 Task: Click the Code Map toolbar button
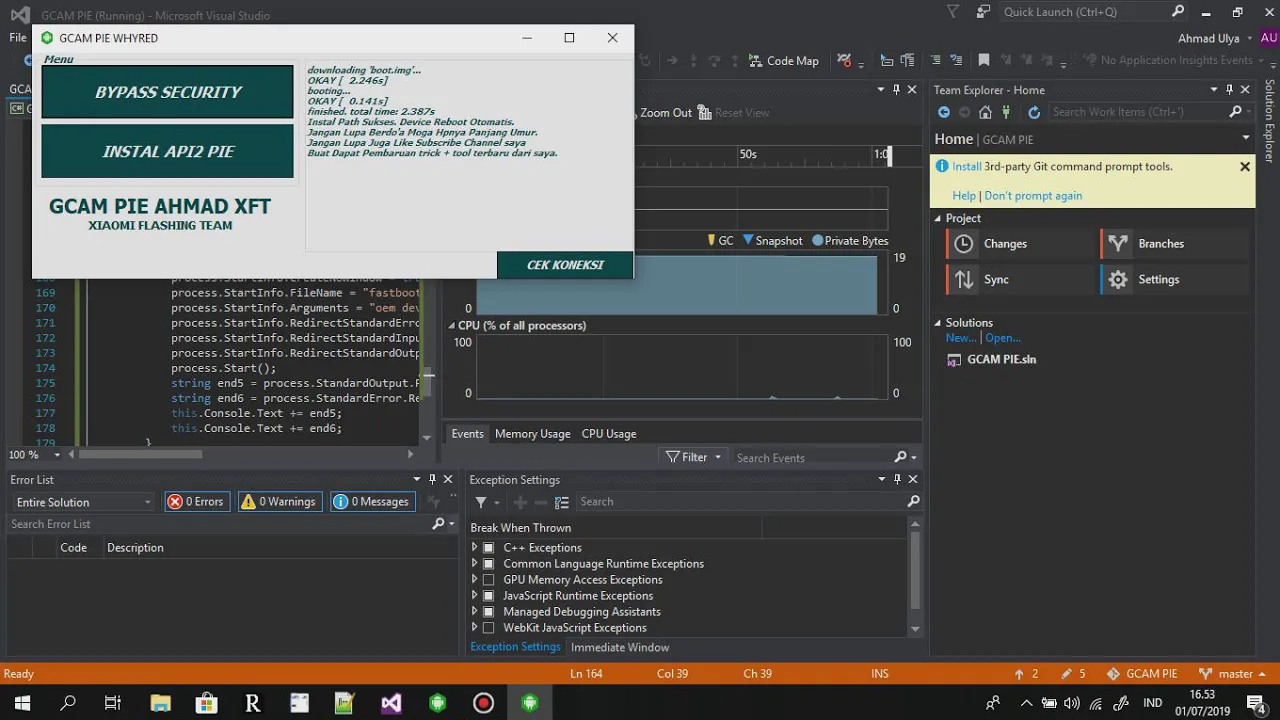(x=783, y=61)
